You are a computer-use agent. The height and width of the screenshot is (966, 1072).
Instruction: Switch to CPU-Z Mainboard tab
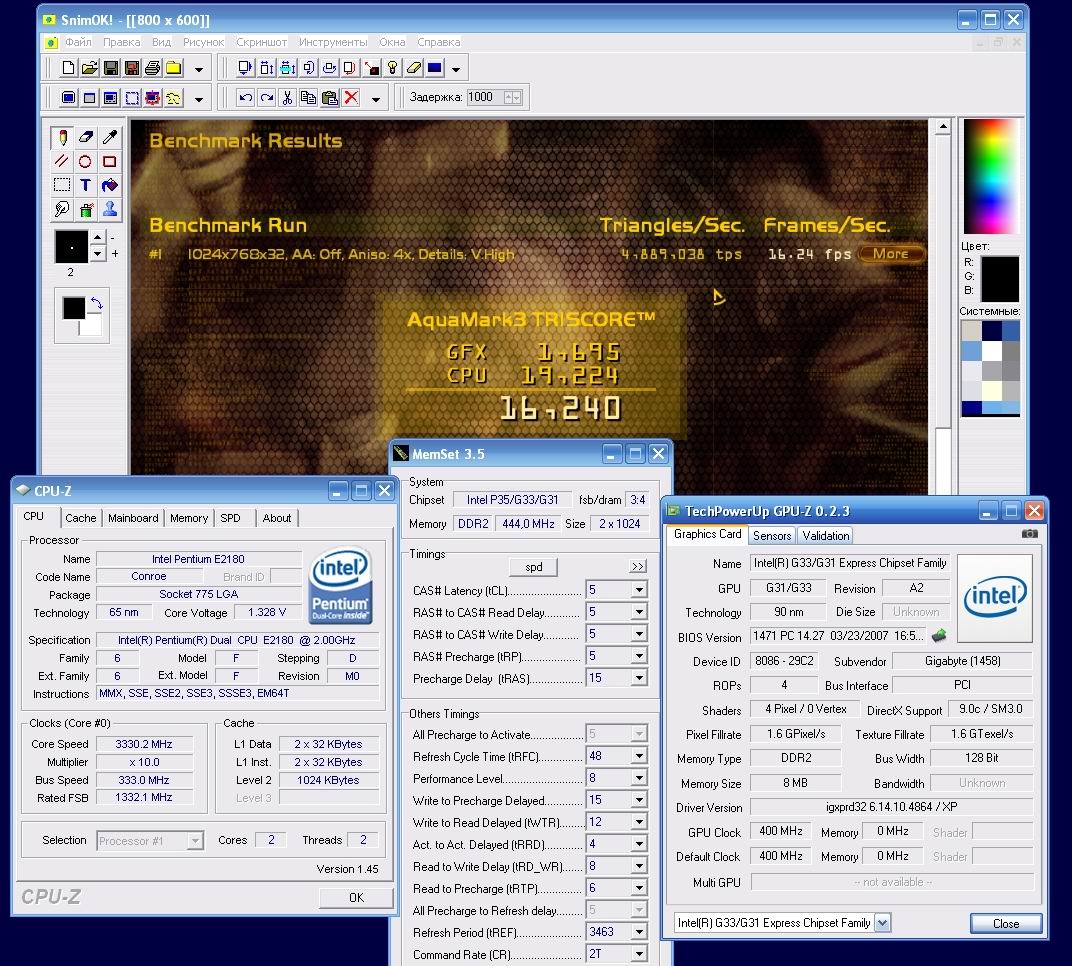133,518
